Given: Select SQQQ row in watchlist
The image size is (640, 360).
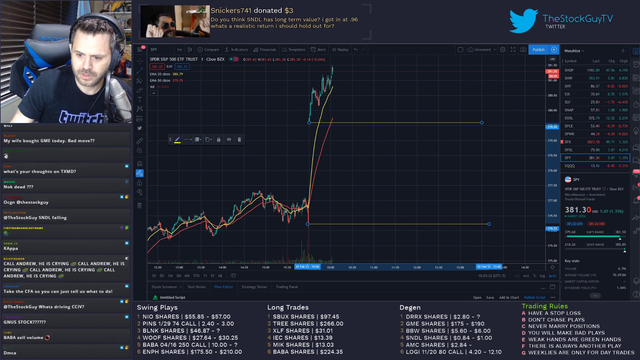Looking at the screenshot, I should tap(596, 166).
